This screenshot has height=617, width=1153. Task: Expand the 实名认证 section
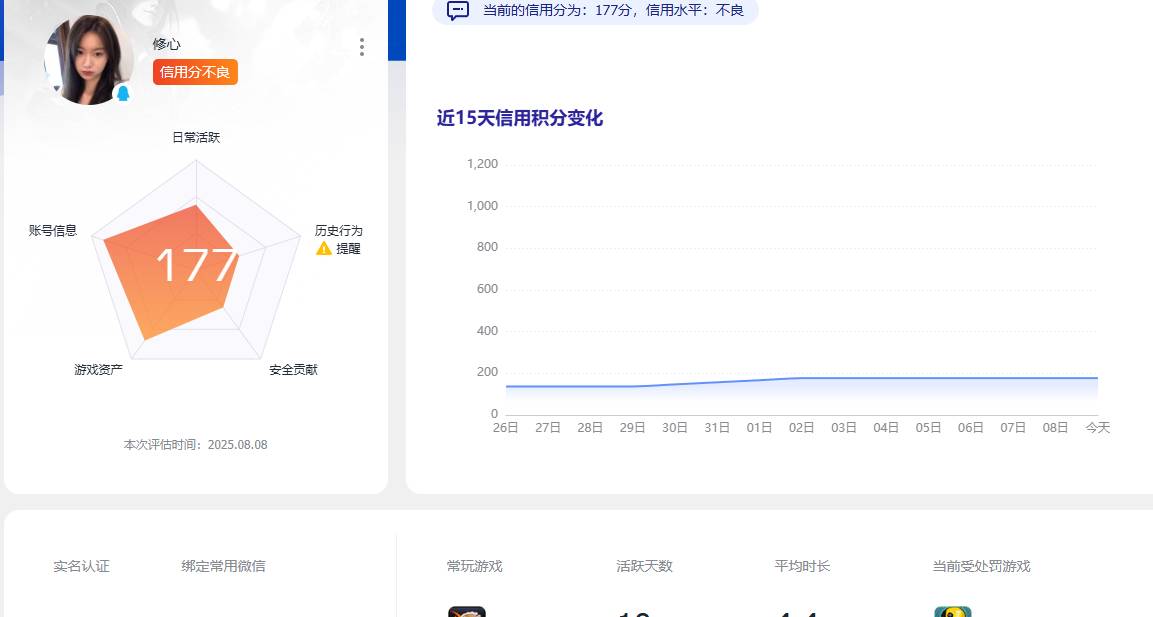(80, 566)
